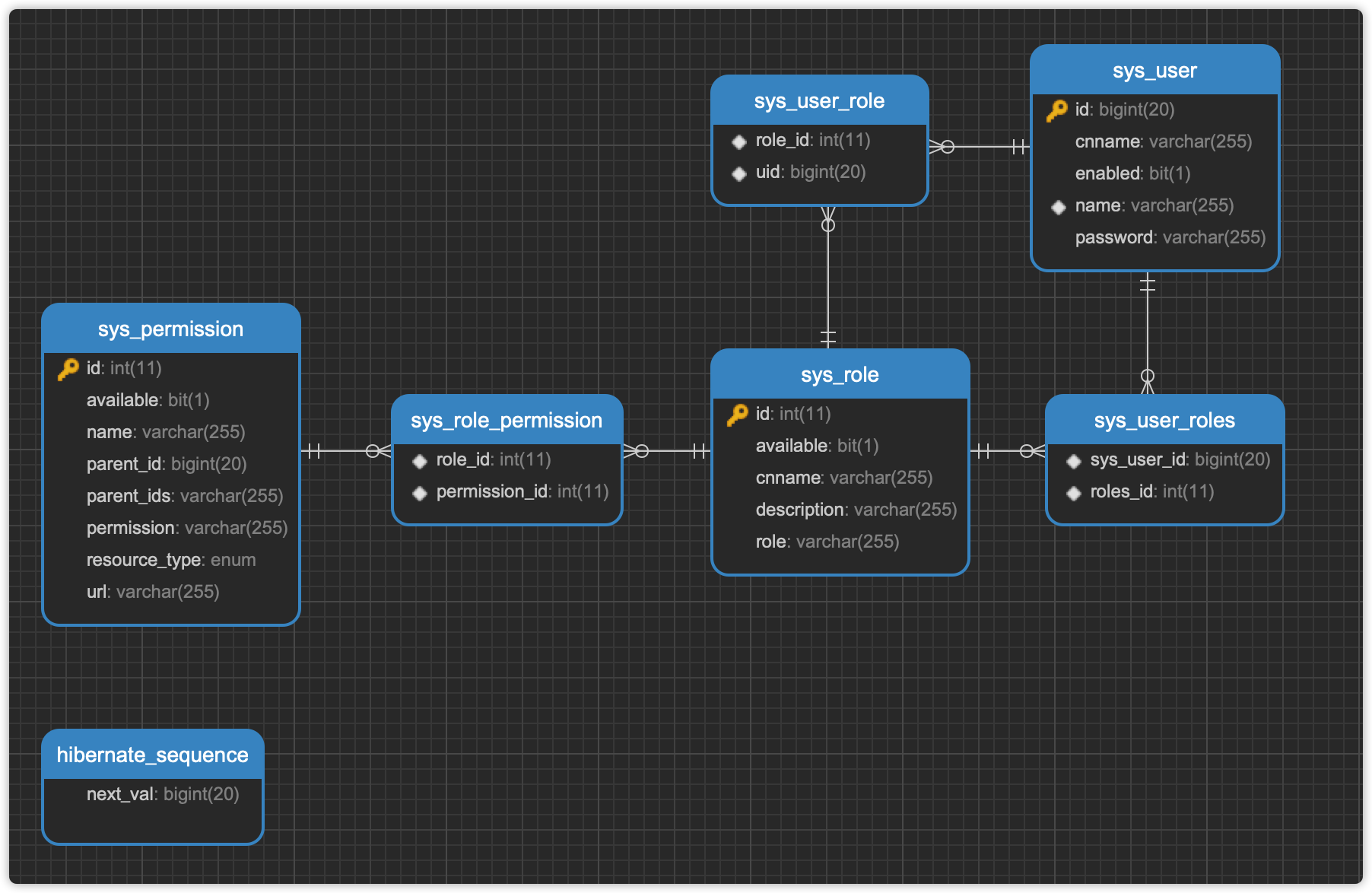
Task: Click diamond icon beside permission_id
Action: [420, 493]
